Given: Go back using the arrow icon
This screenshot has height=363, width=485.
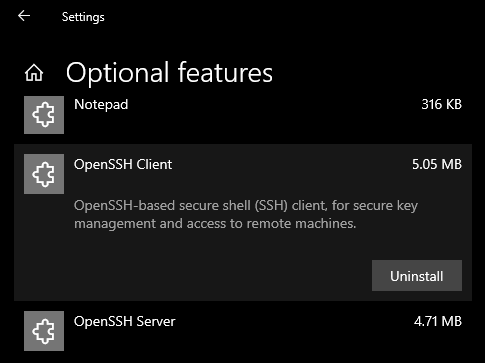Looking at the screenshot, I should point(24,16).
